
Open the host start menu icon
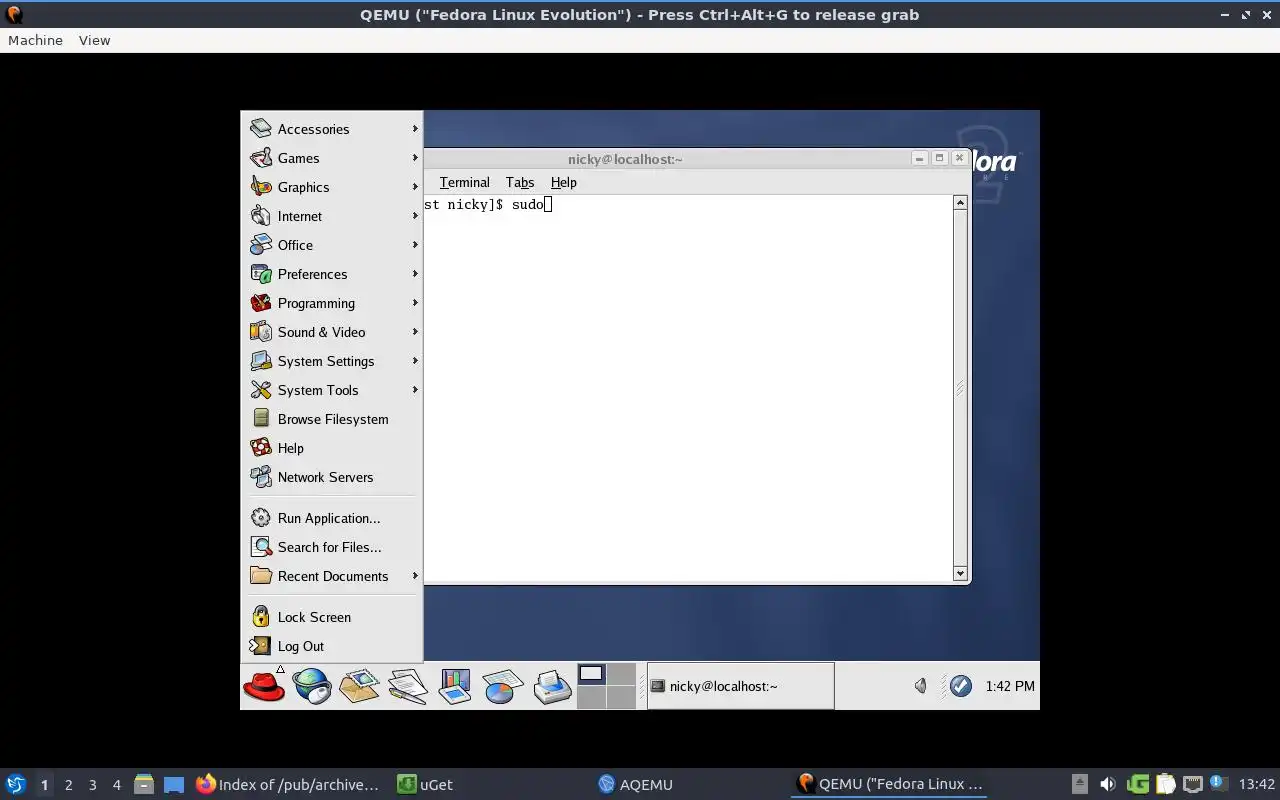[15, 784]
